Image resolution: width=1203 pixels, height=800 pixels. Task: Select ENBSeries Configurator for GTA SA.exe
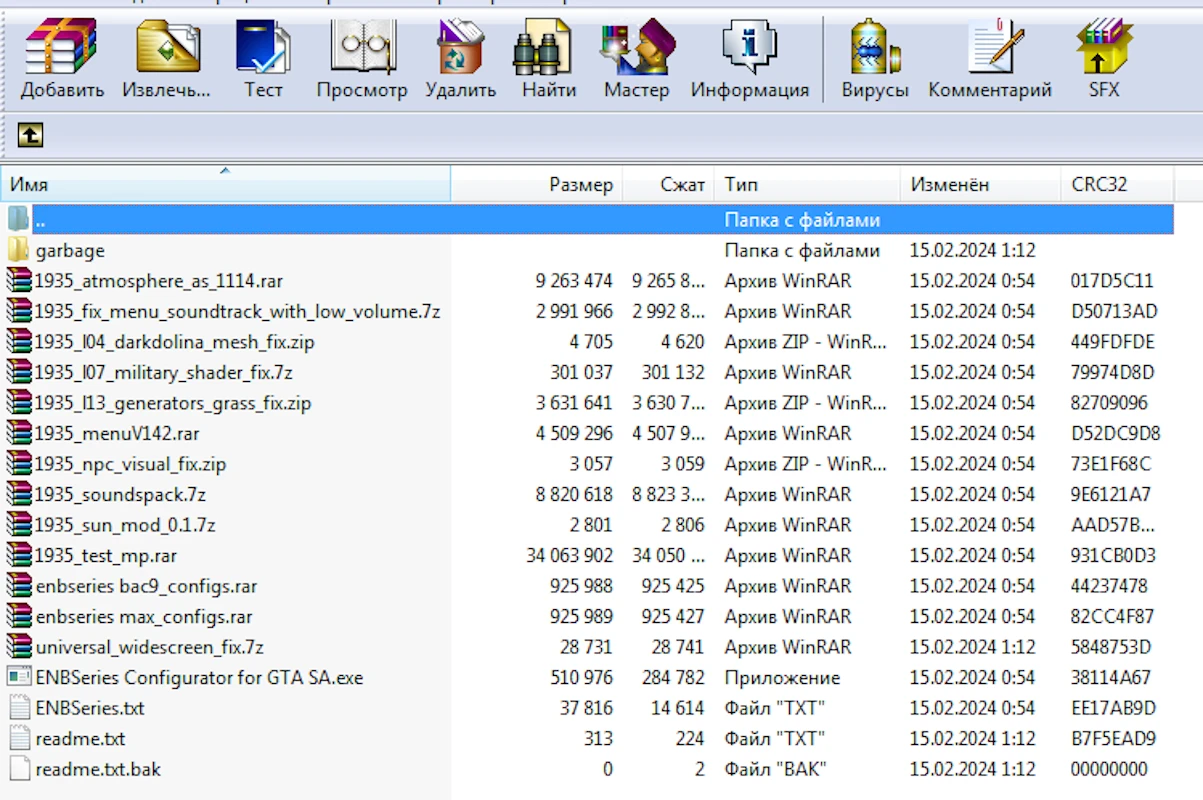[x=199, y=678]
